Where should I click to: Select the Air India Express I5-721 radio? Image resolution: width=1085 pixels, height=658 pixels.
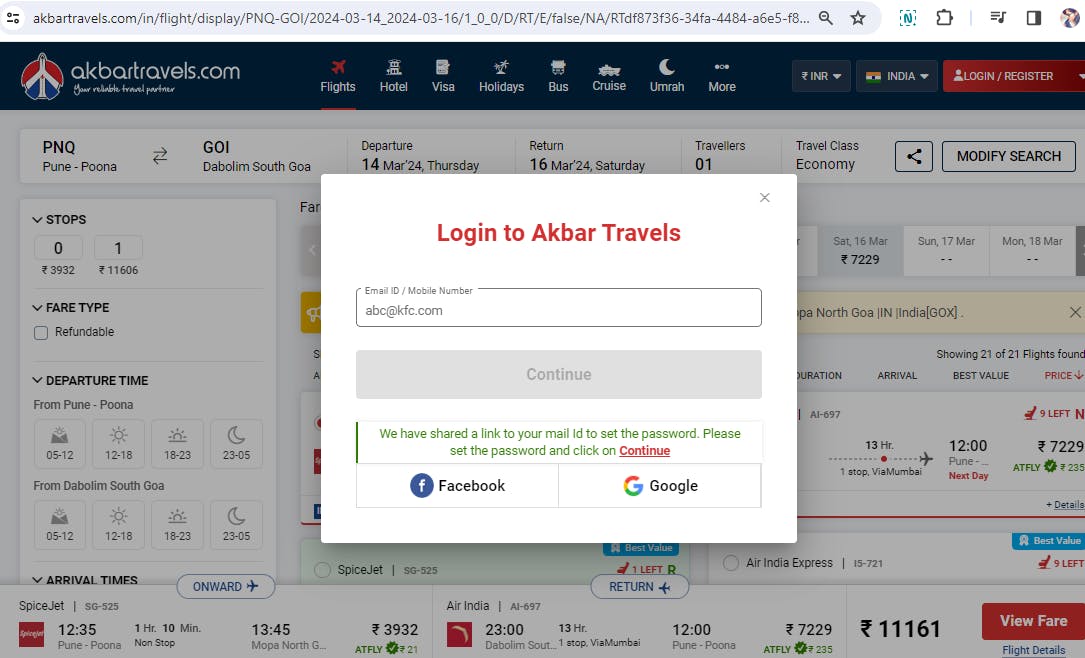[x=730, y=563]
